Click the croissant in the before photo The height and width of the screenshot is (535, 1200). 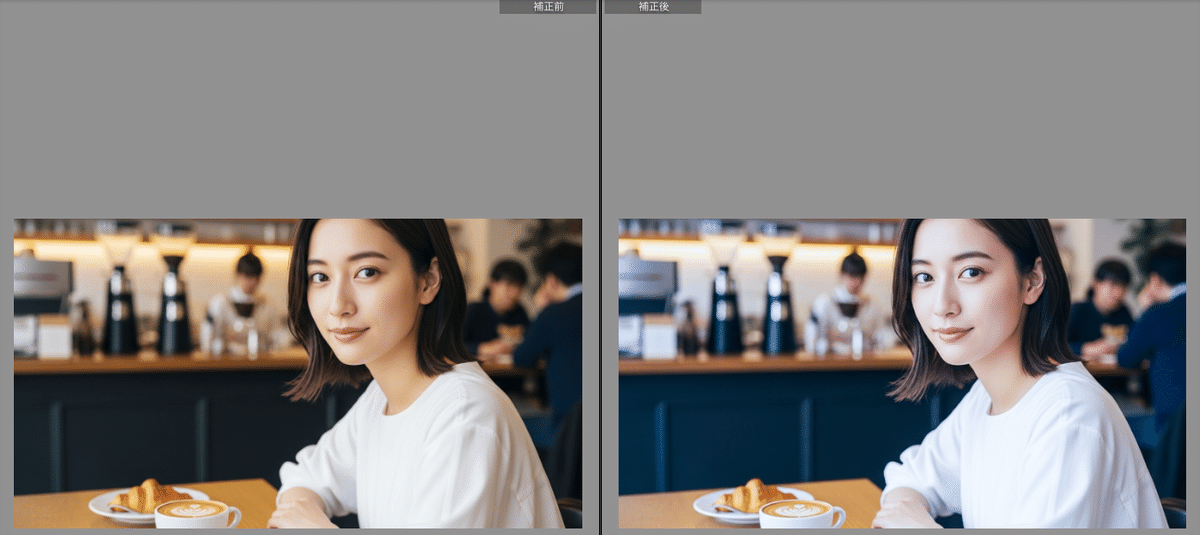[x=148, y=496]
